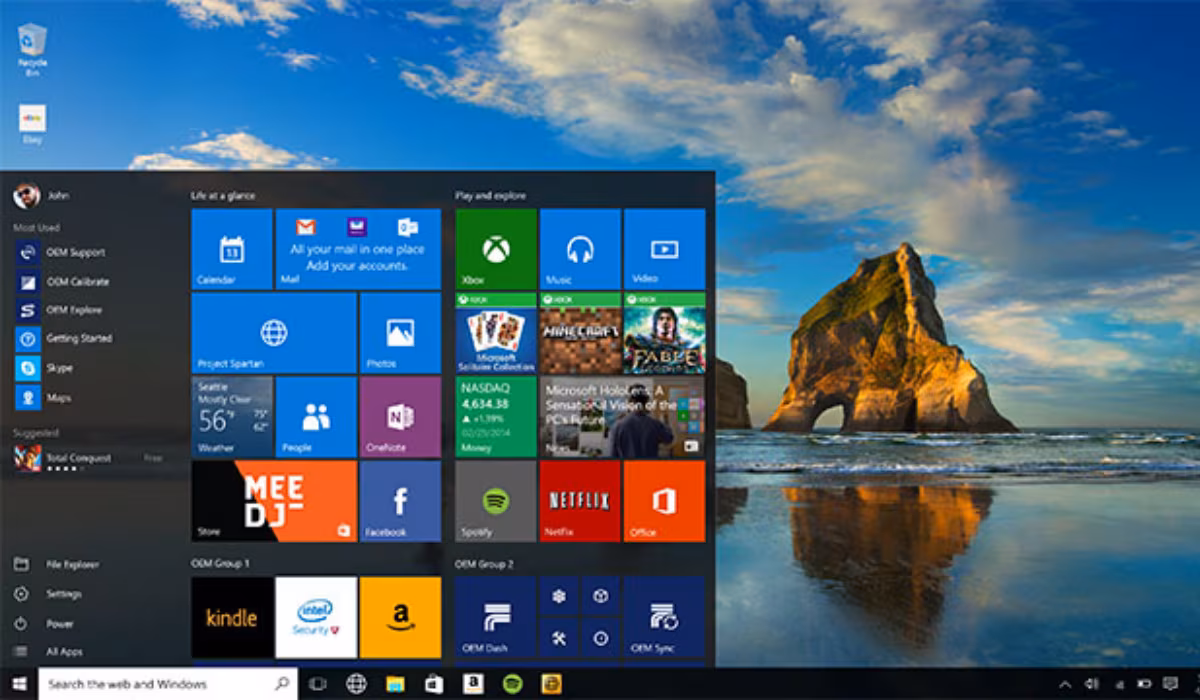Open the Seattle Weather tile
The image size is (1200, 700).
click(x=232, y=417)
